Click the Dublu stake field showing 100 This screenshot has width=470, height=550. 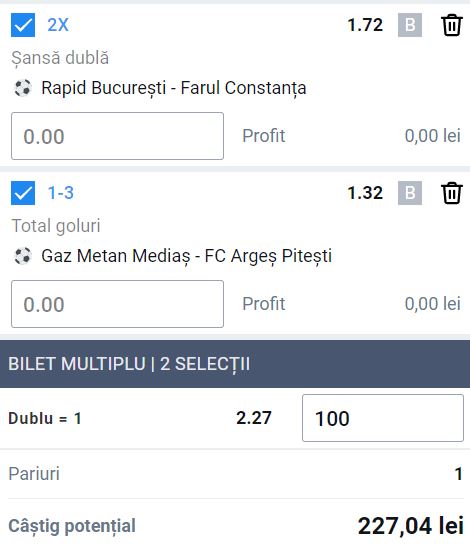click(383, 418)
